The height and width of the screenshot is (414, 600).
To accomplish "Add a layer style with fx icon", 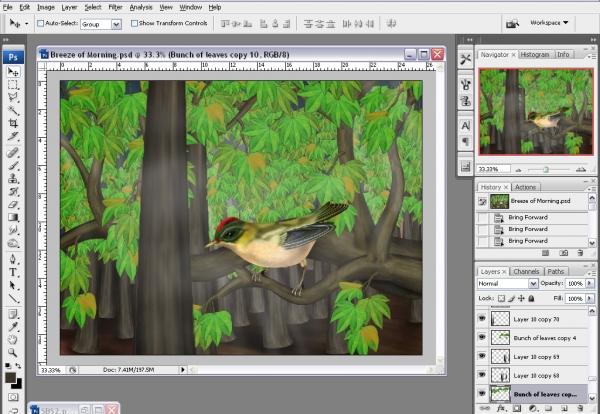I will coord(501,409).
